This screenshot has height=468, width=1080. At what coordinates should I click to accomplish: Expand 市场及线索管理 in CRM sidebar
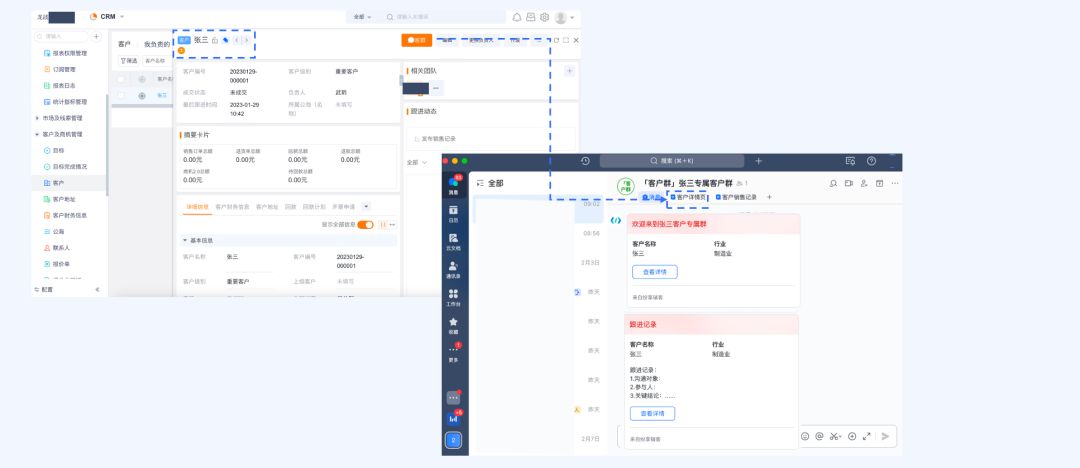pyautogui.click(x=37, y=118)
